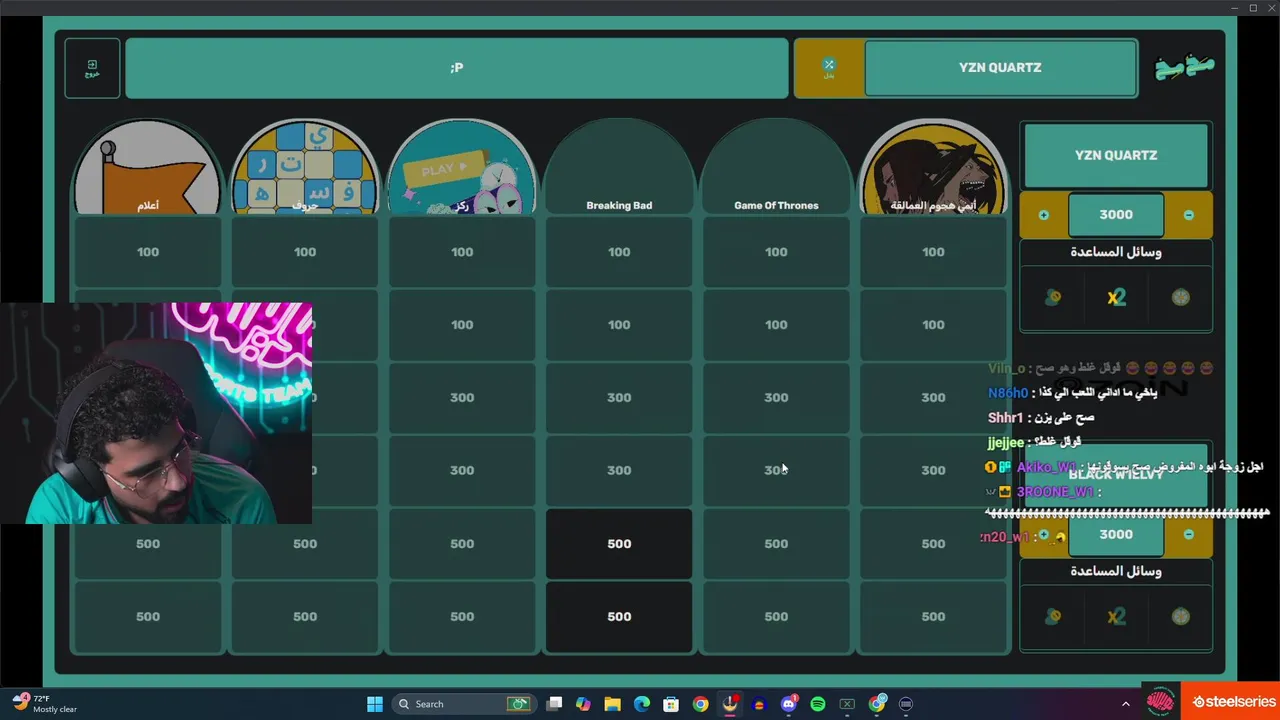The image size is (1280, 720).
Task: Click YZN QUARTZ's 3000 score field
Action: (x=1116, y=215)
